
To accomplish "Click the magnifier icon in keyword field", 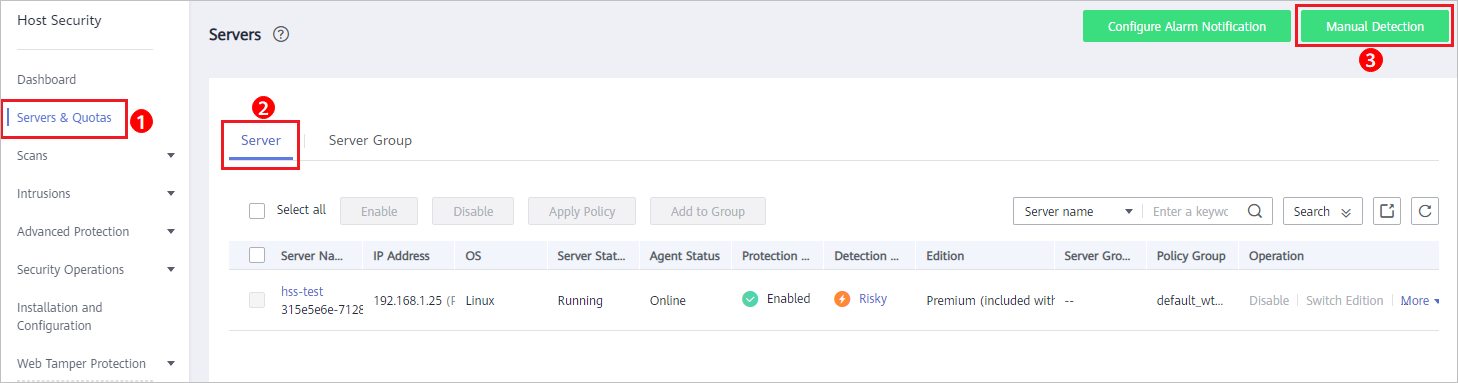I will coord(1252,212).
